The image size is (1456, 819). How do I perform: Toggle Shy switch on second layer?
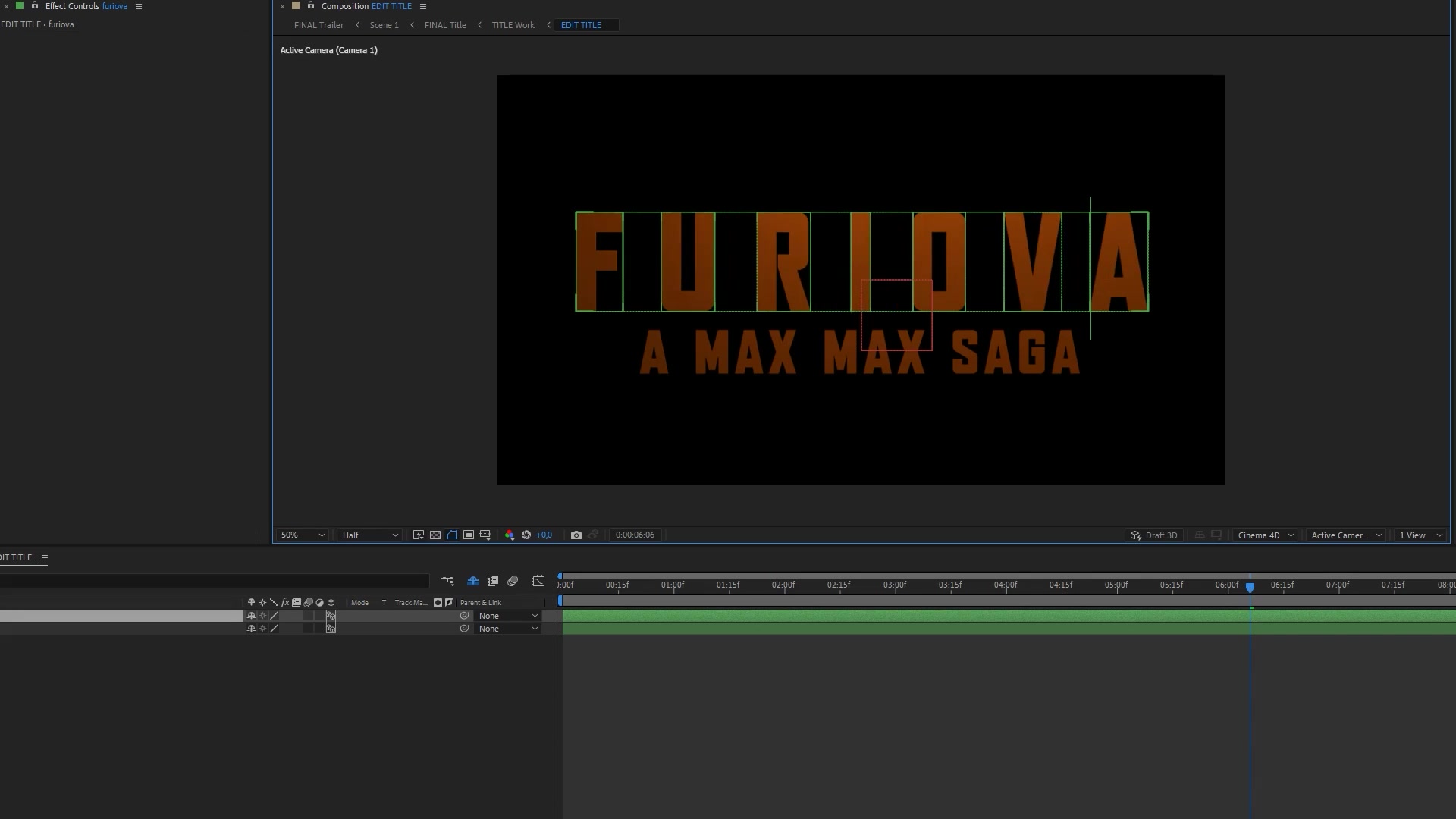pyautogui.click(x=251, y=629)
